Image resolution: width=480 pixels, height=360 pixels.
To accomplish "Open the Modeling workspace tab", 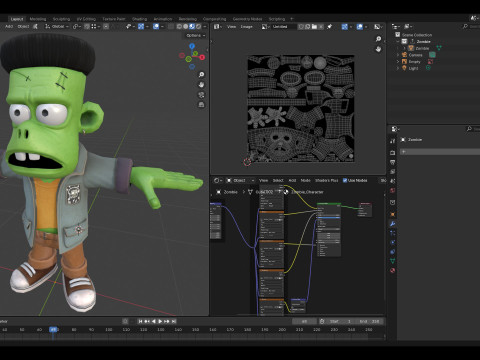I will (x=38, y=19).
